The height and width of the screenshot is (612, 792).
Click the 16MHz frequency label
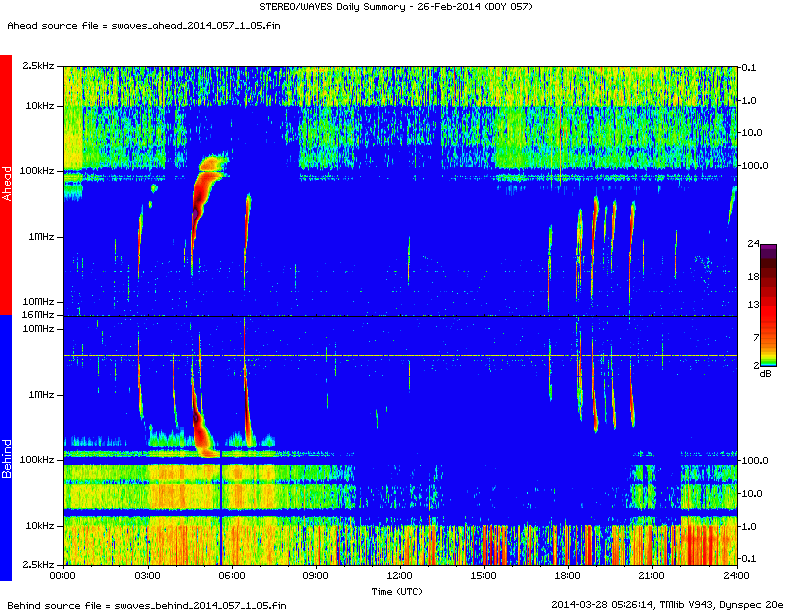(39, 315)
